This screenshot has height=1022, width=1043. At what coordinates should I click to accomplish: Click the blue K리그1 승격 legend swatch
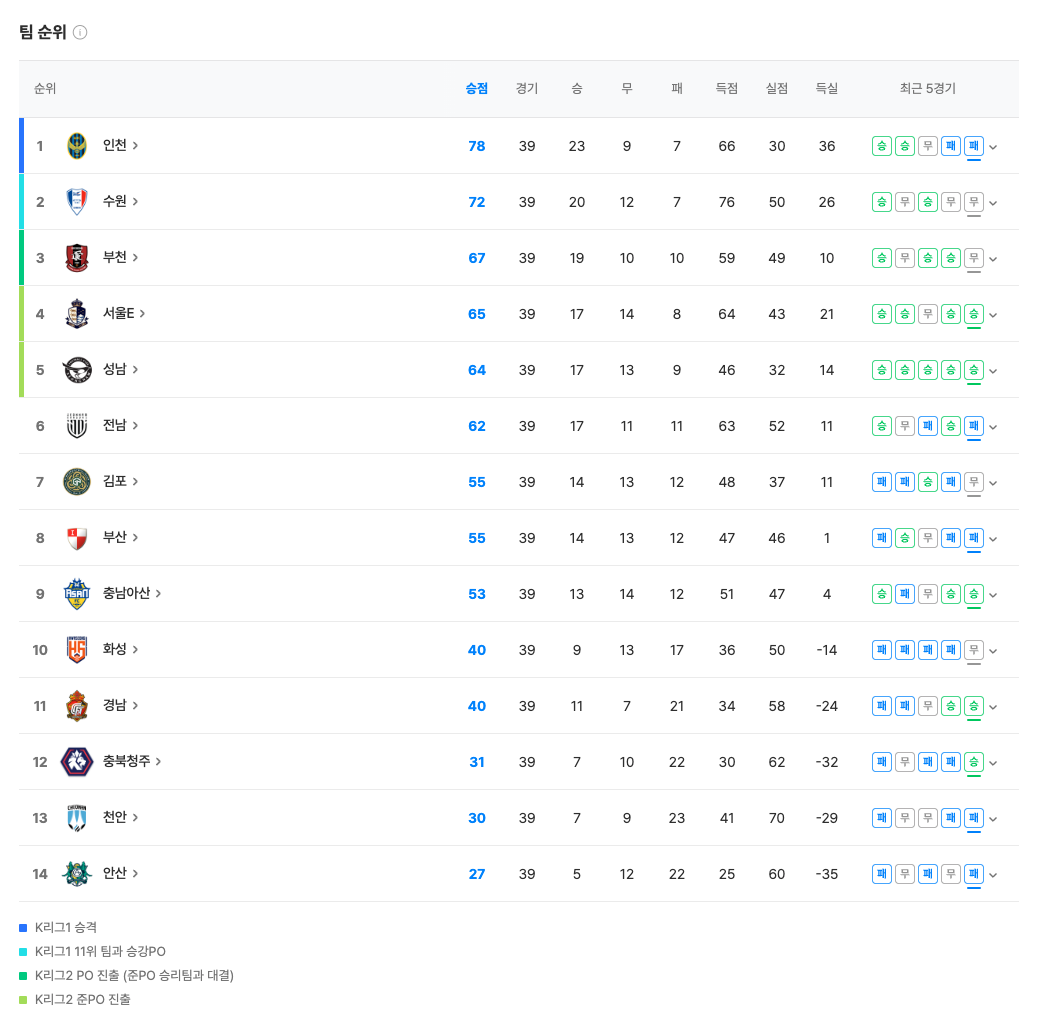23,928
